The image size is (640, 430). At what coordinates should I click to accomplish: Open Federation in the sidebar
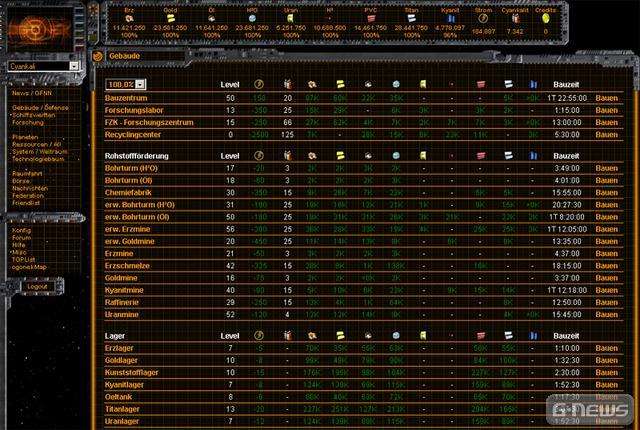(28, 195)
